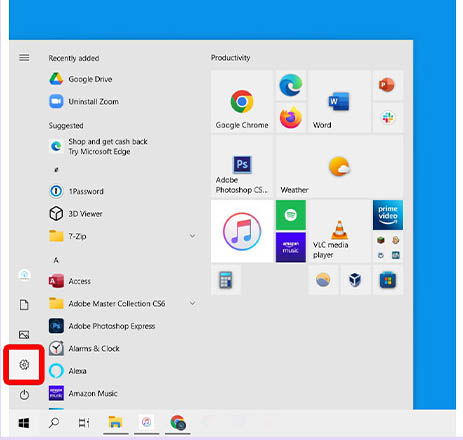Viewport: 463px width, 440px height.
Task: Open the Slack tile
Action: [x=388, y=117]
